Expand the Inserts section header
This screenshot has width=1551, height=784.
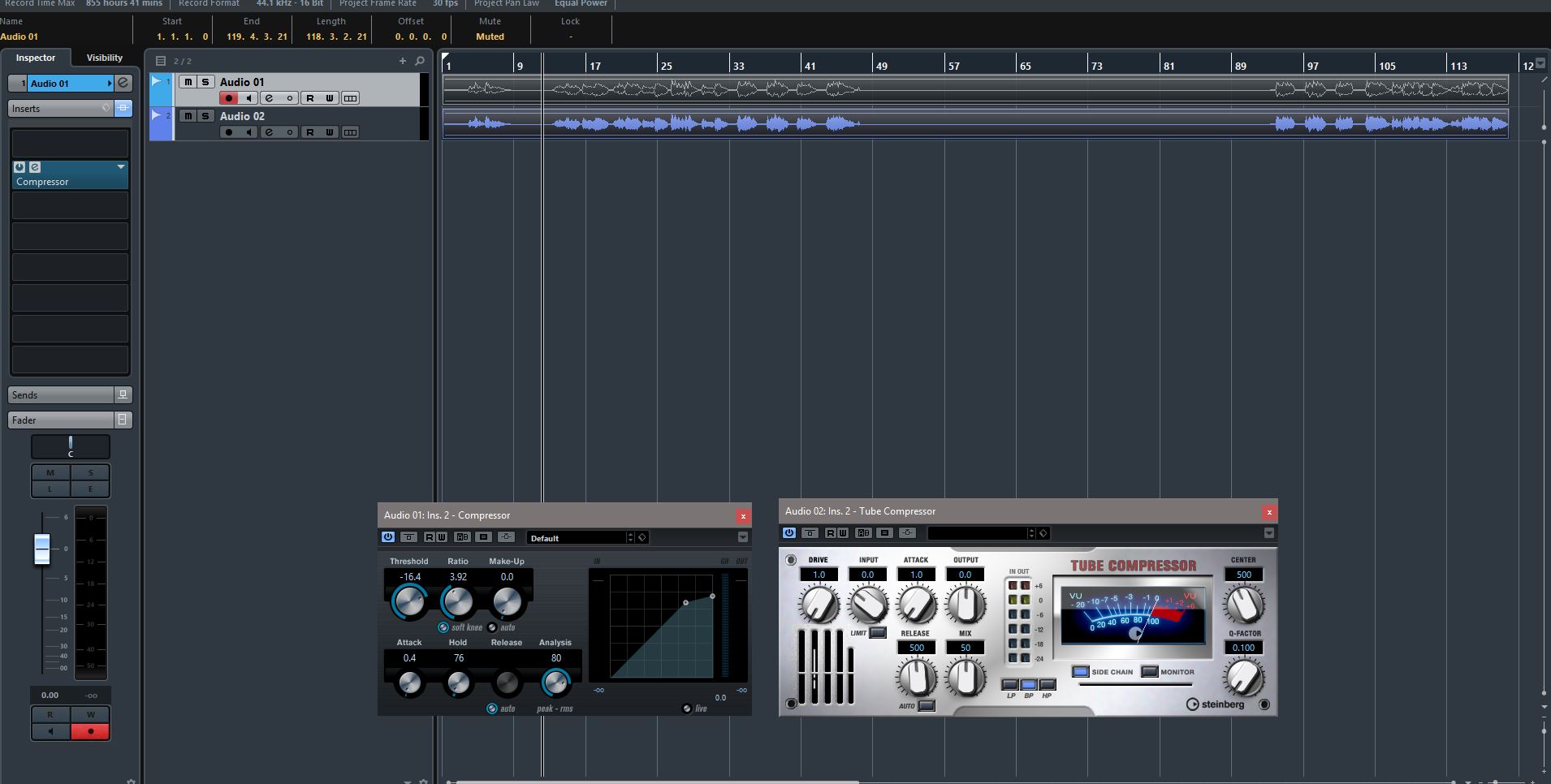(x=60, y=109)
